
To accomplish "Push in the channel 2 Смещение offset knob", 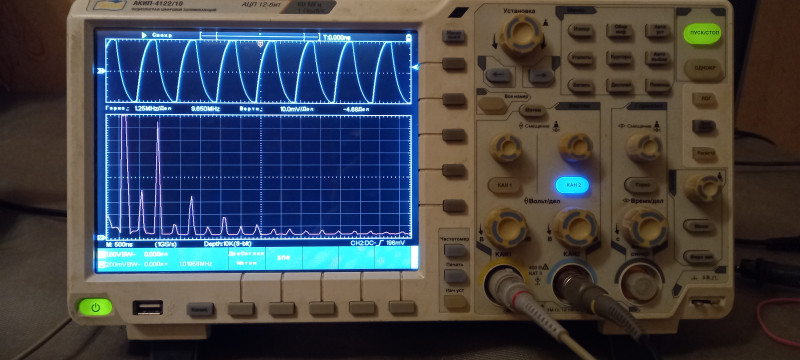I will pos(576,147).
